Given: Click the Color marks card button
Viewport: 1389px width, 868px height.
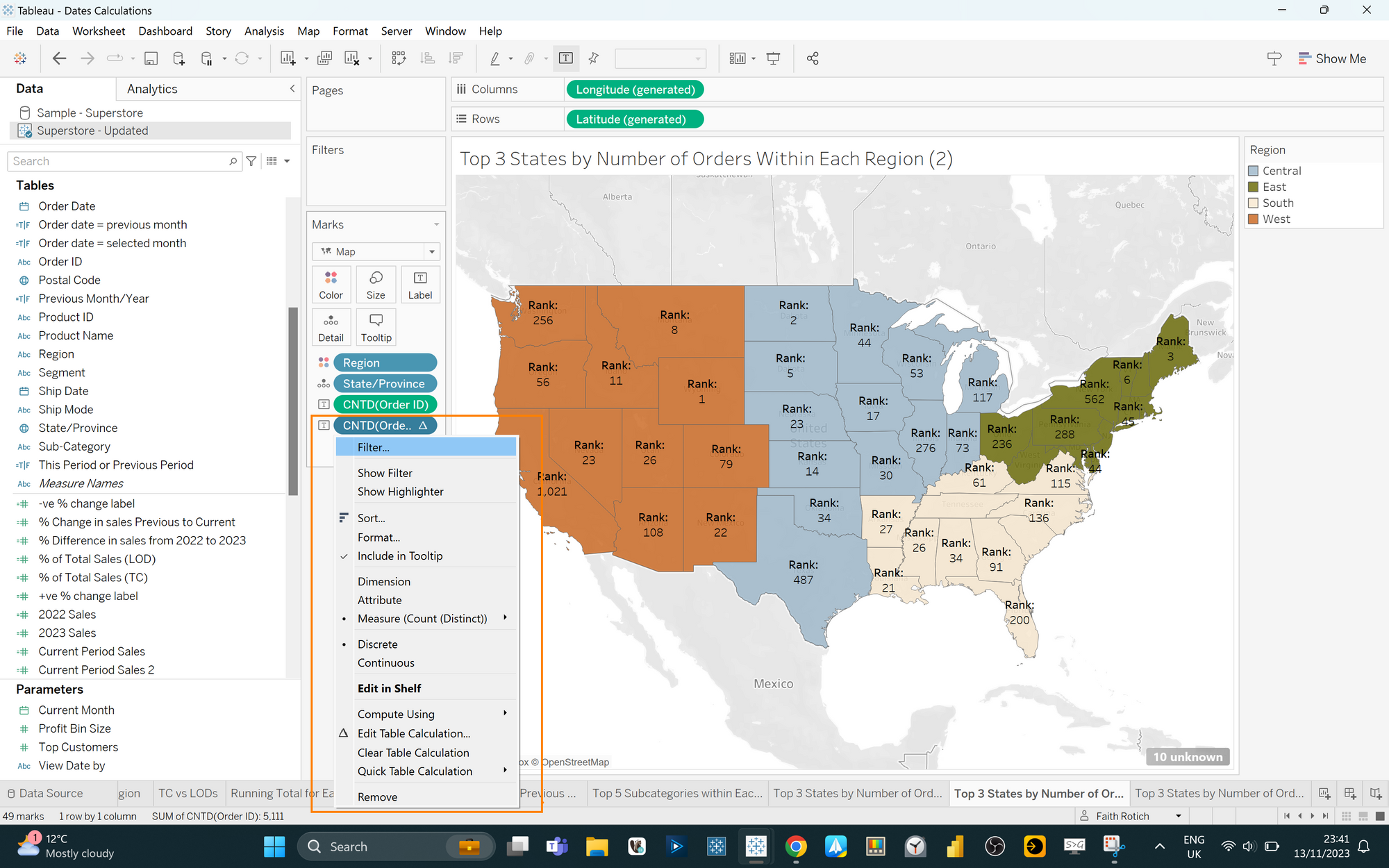Looking at the screenshot, I should tap(331, 285).
